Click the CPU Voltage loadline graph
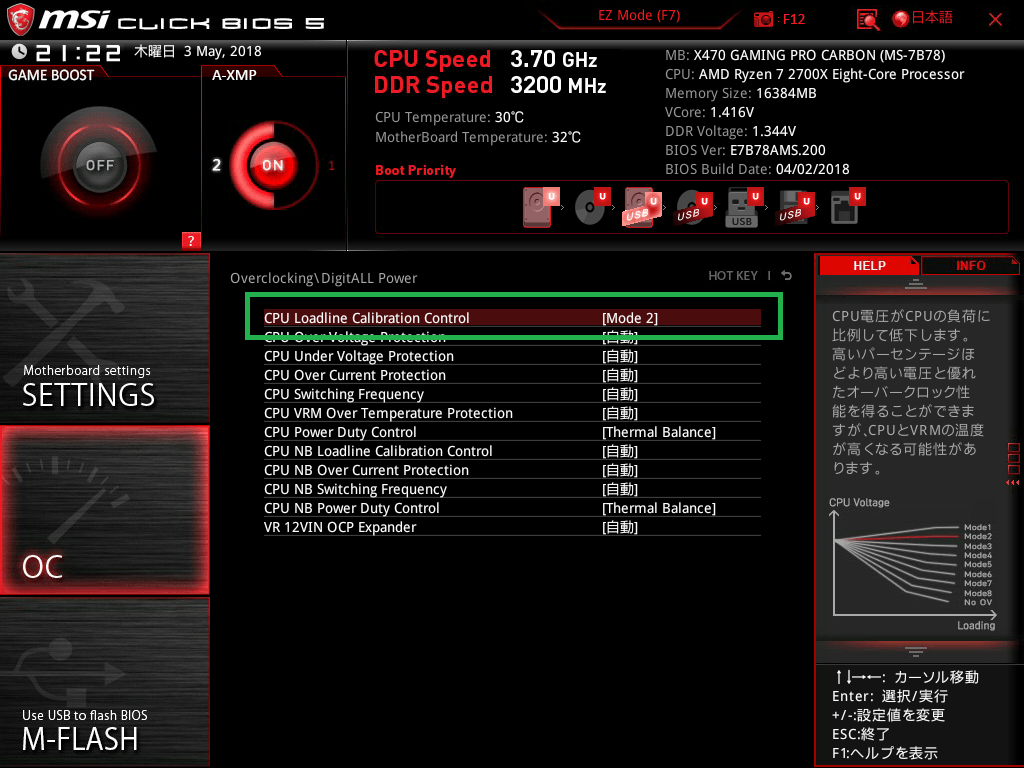The width and height of the screenshot is (1024, 768). [913, 565]
